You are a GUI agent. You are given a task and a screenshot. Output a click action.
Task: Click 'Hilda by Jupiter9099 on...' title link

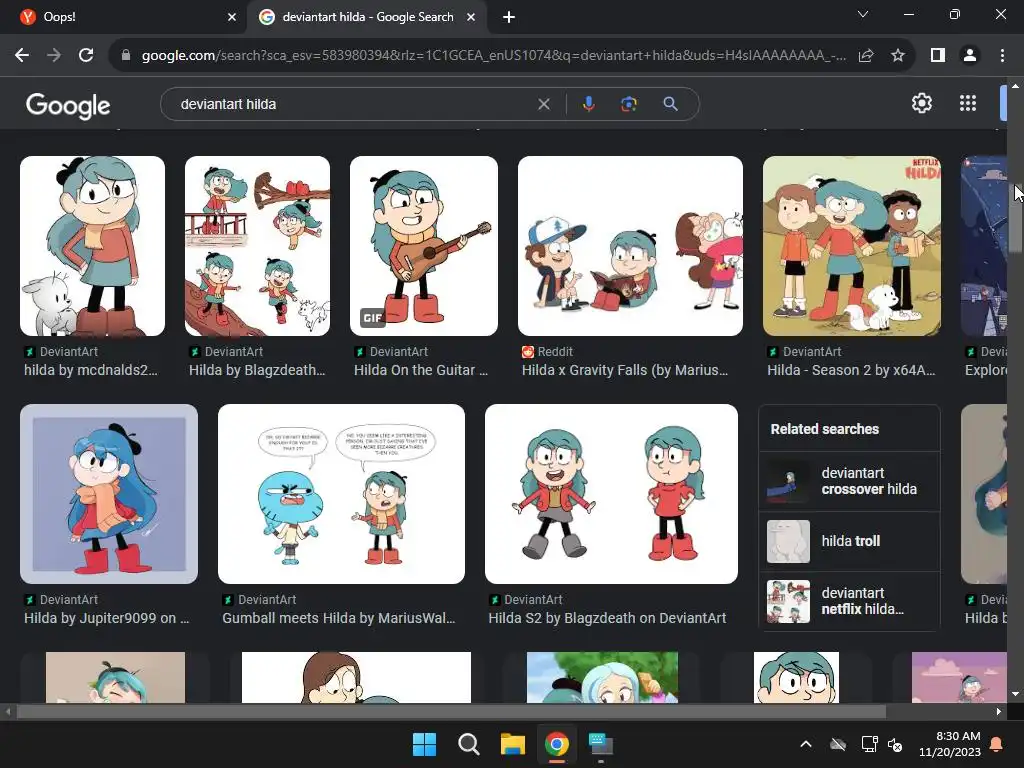coord(106,618)
